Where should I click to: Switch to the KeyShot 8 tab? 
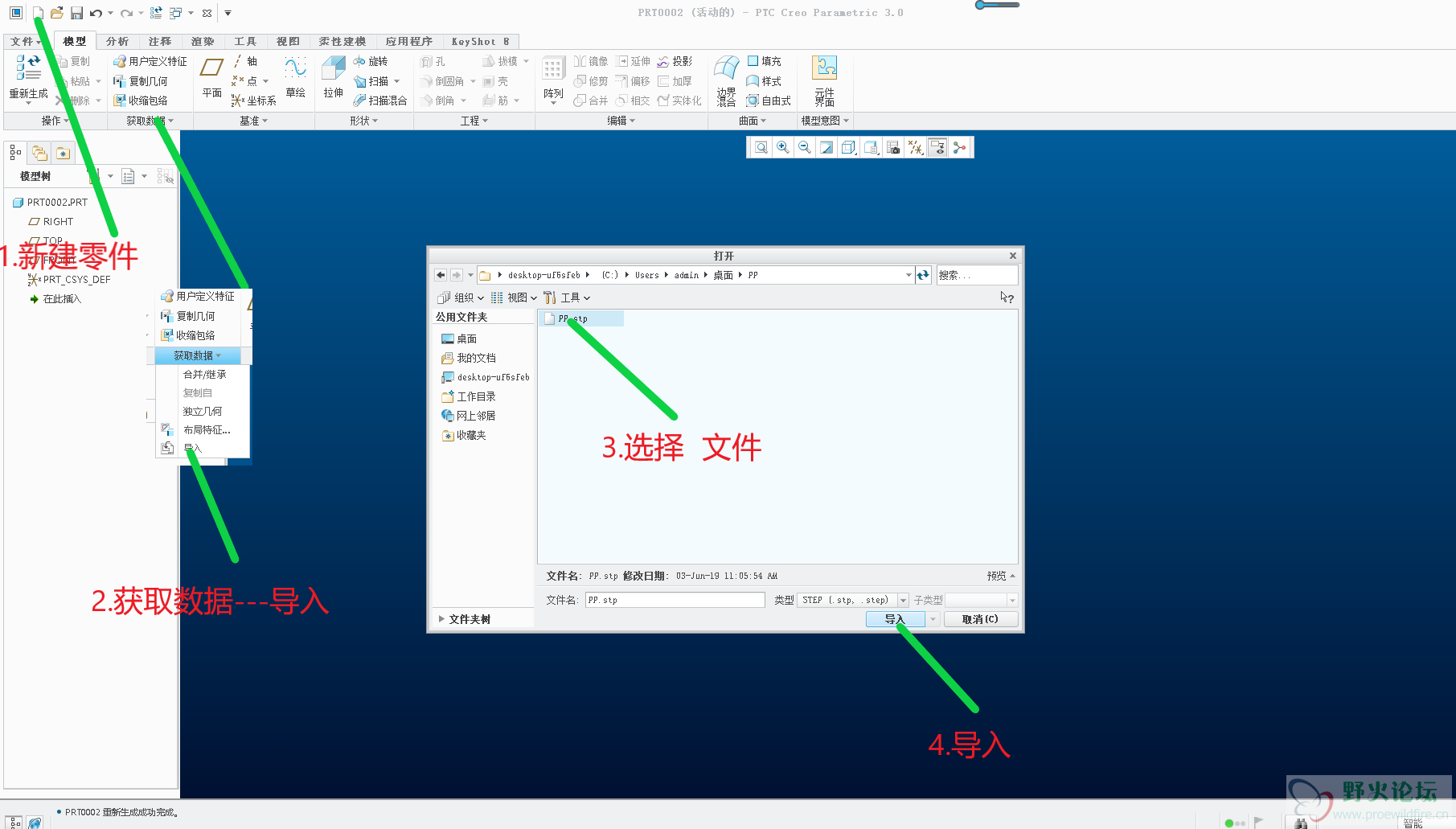480,41
